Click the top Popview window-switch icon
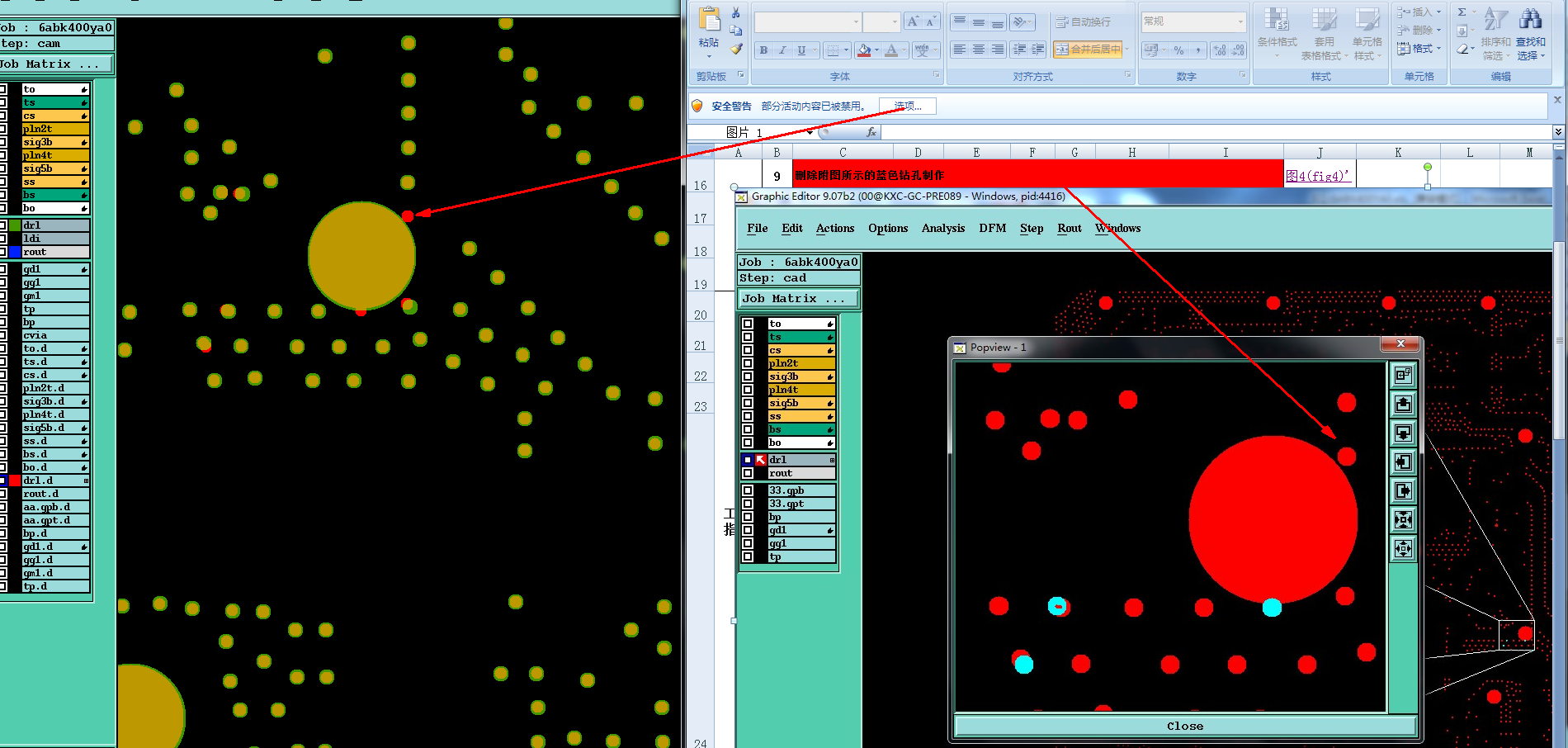This screenshot has width=1568, height=748. coord(1403,375)
